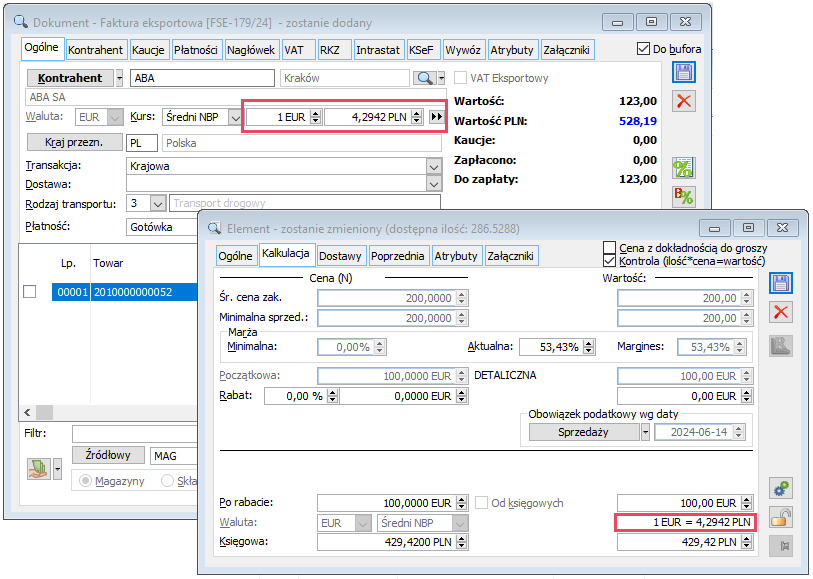The width and height of the screenshot is (813, 579).
Task: Open the Element window Waluta EUR dropdown
Action: click(x=362, y=523)
